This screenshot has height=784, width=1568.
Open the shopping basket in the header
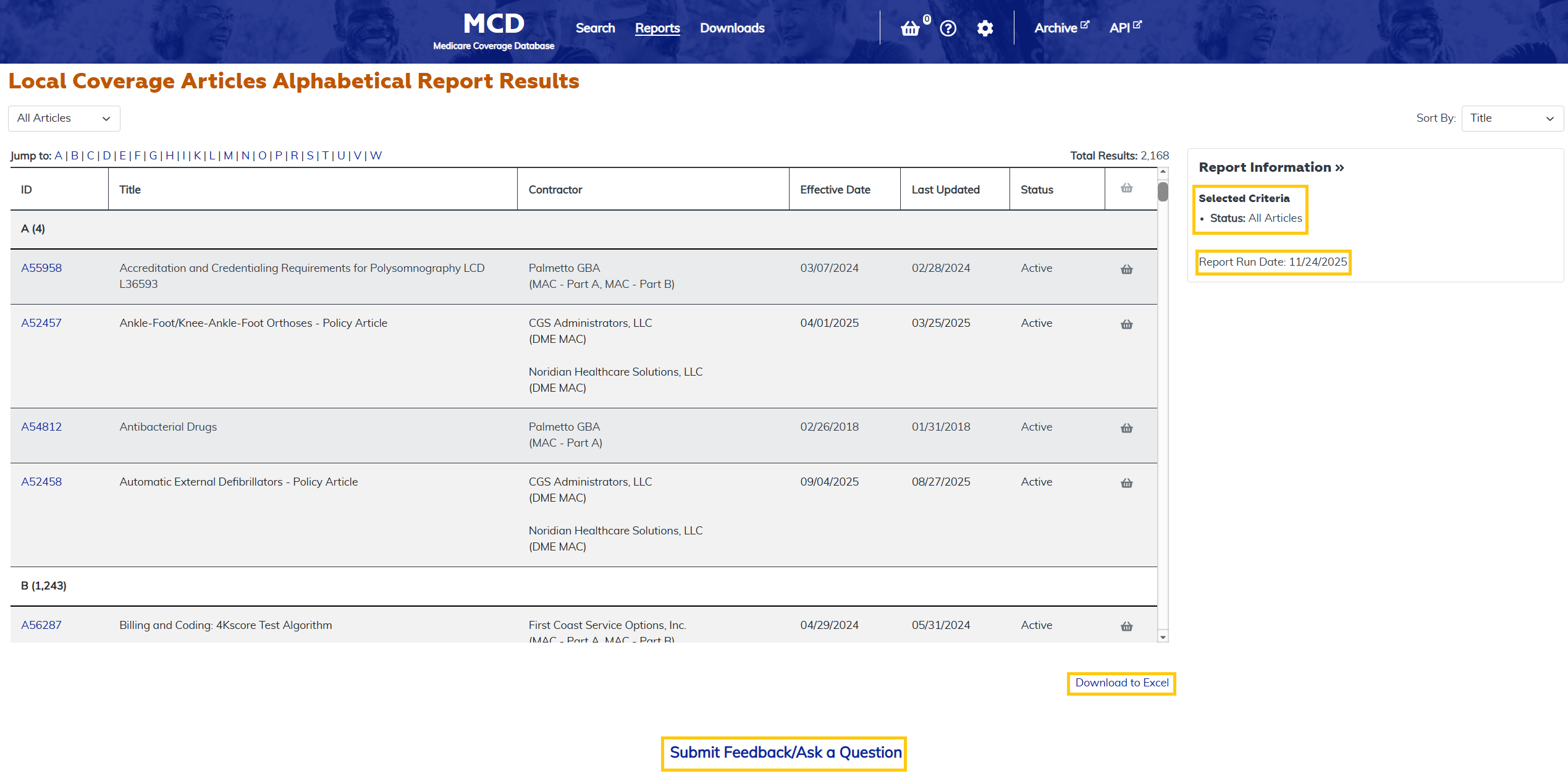click(x=910, y=28)
